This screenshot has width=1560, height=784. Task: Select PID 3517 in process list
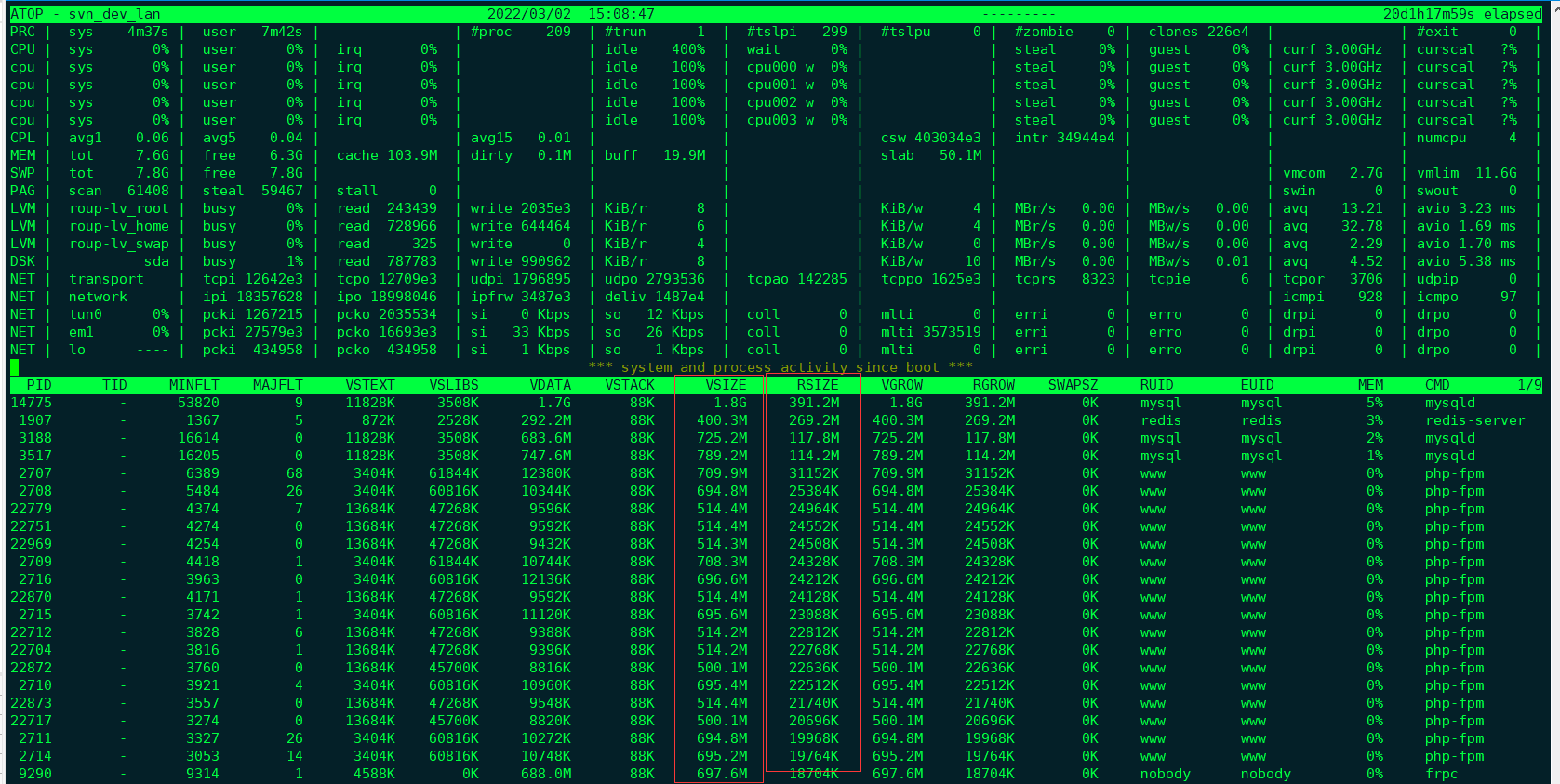[35, 456]
